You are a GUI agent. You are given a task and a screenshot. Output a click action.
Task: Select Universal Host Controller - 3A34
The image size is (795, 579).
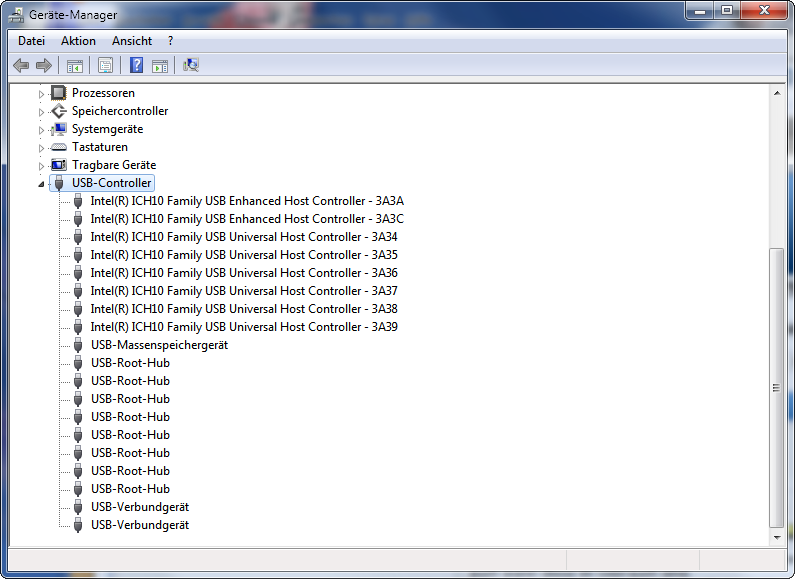point(244,237)
